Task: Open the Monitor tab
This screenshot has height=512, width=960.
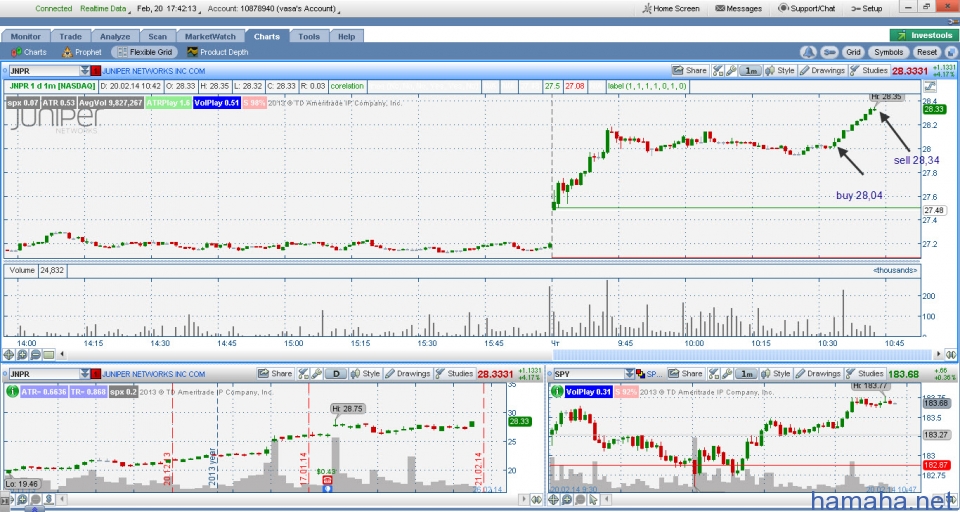Action: [26, 37]
